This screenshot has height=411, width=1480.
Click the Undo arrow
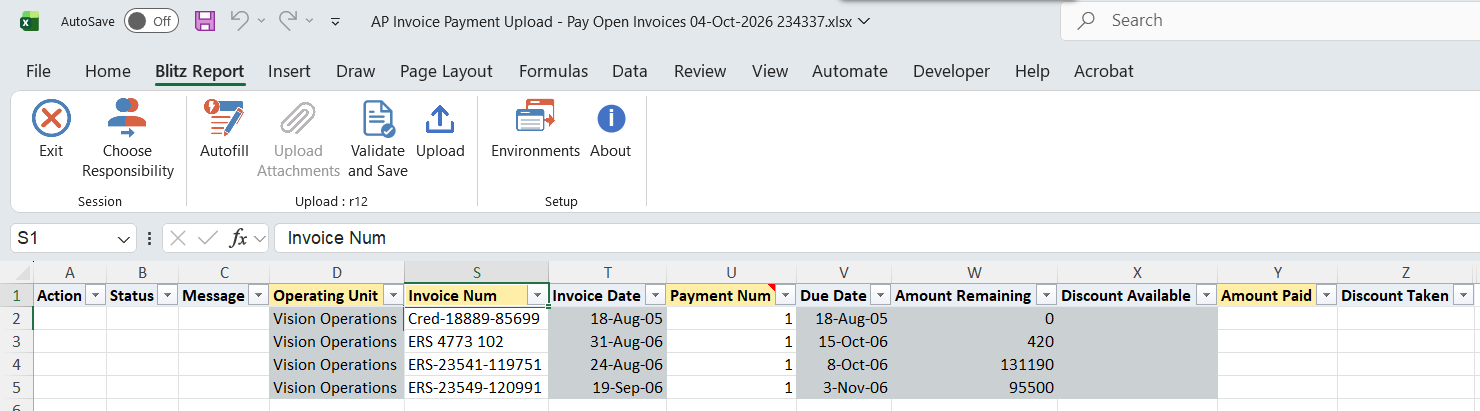point(240,21)
